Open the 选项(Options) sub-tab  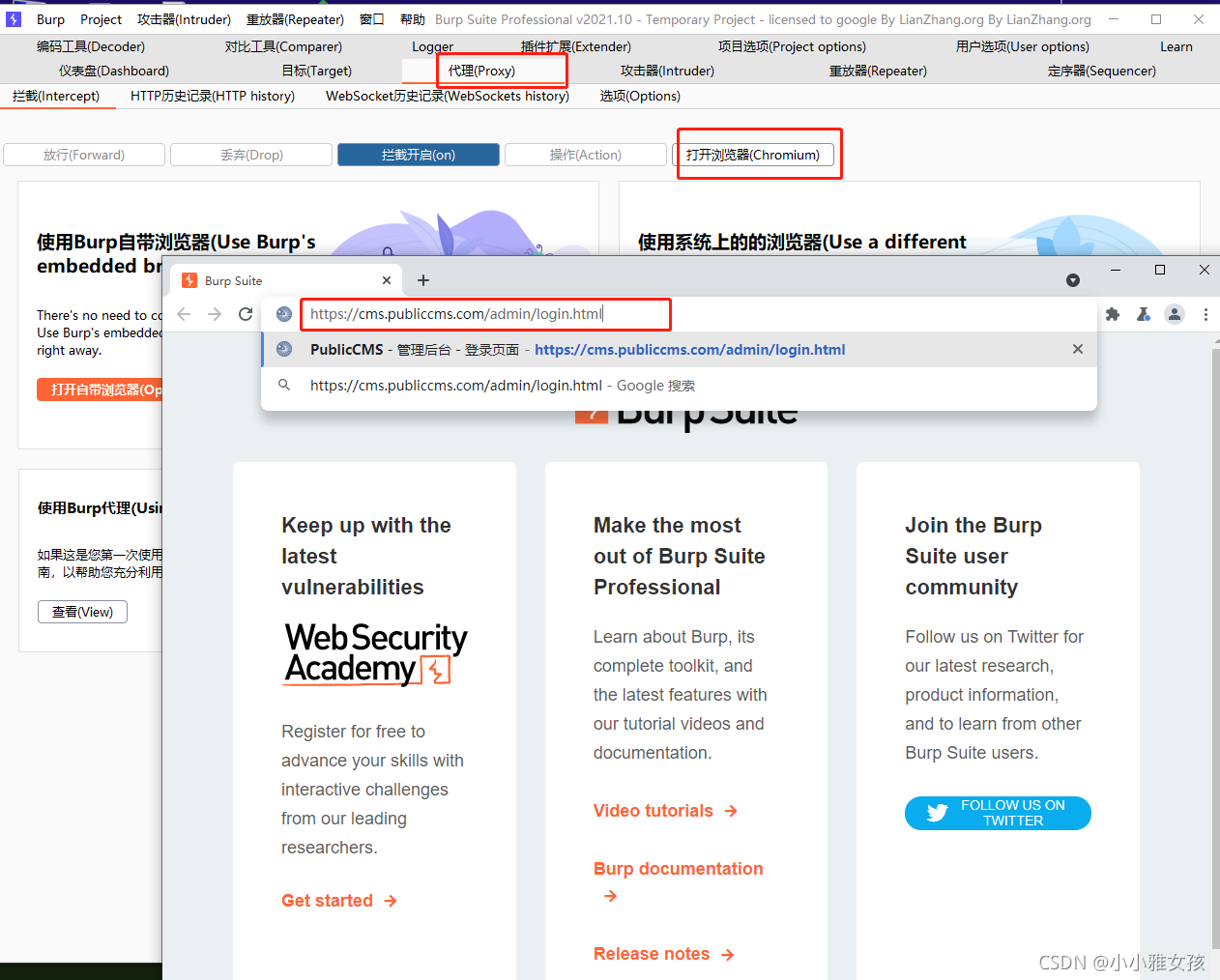point(640,96)
